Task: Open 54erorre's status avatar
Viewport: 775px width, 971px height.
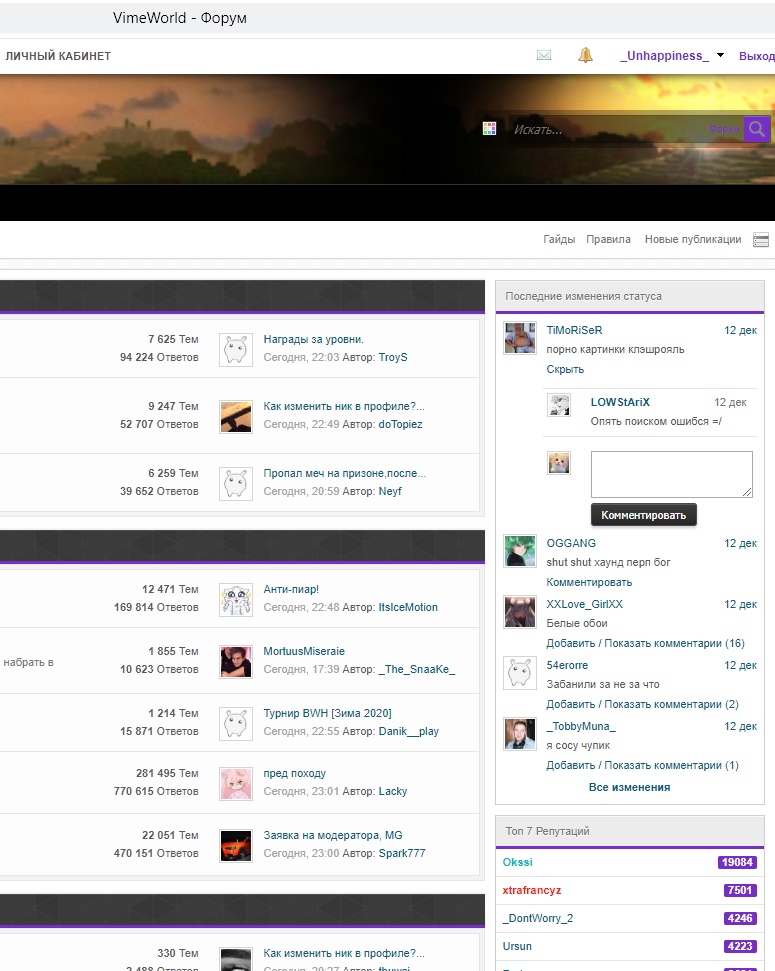Action: tap(520, 673)
